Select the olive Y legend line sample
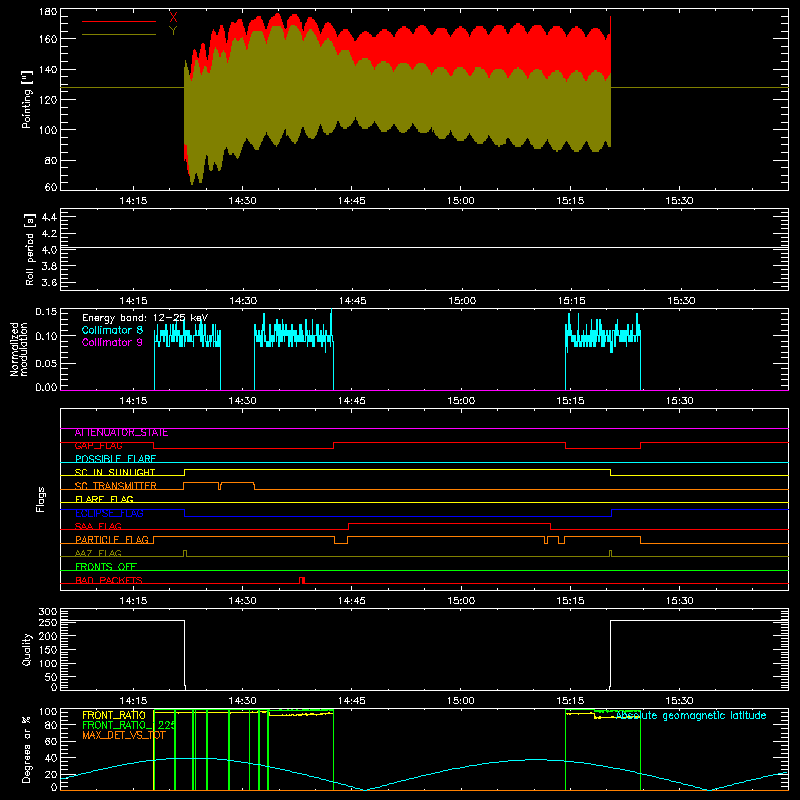The width and height of the screenshot is (800, 800). (119, 34)
